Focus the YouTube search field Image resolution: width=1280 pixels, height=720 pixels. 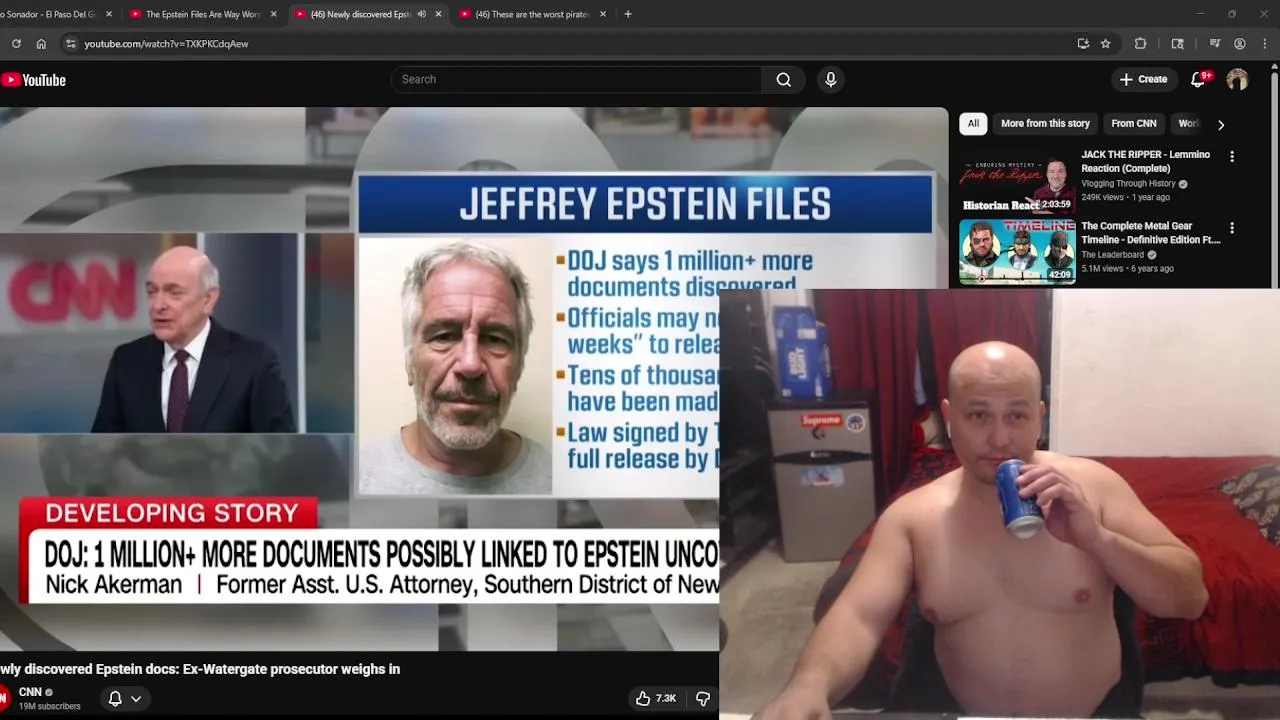(x=576, y=79)
